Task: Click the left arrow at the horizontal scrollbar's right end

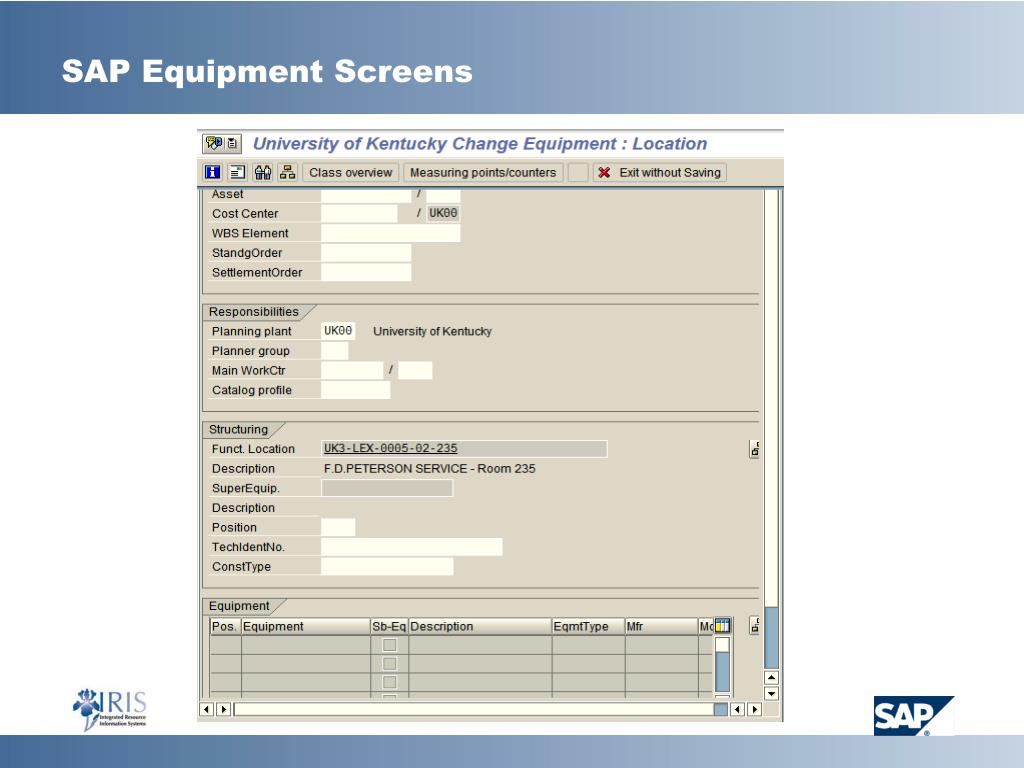Action: point(737,709)
